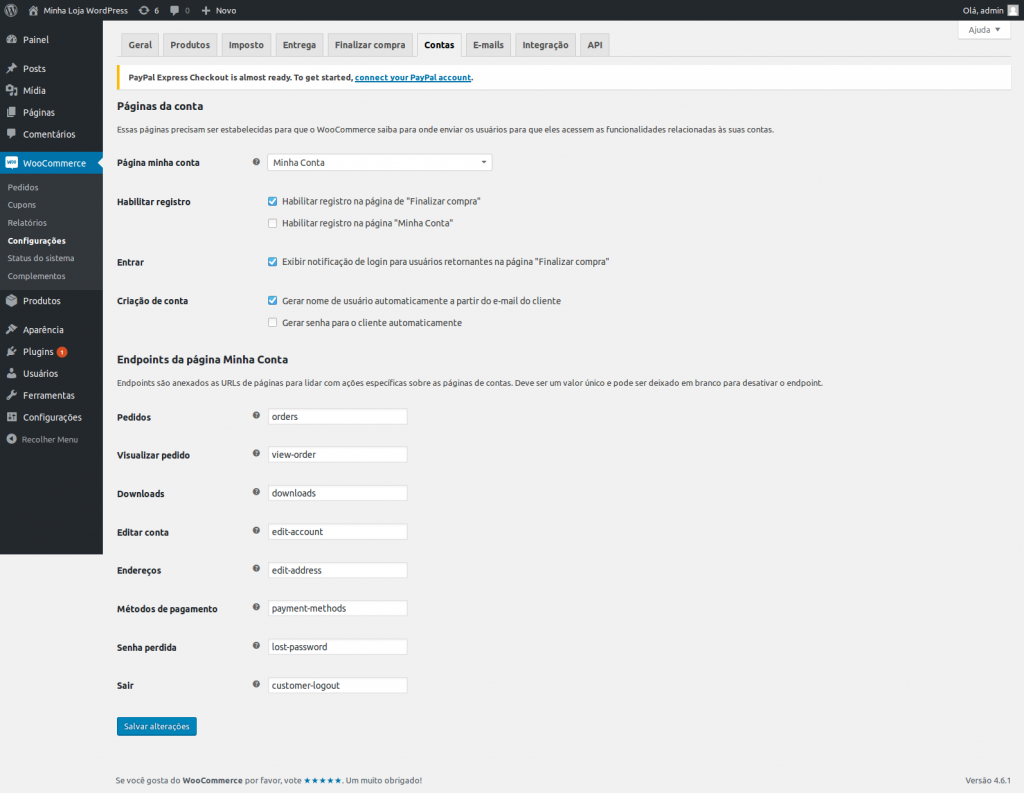
Task: Click the Usuários users icon in sidebar
Action: click(x=10, y=373)
